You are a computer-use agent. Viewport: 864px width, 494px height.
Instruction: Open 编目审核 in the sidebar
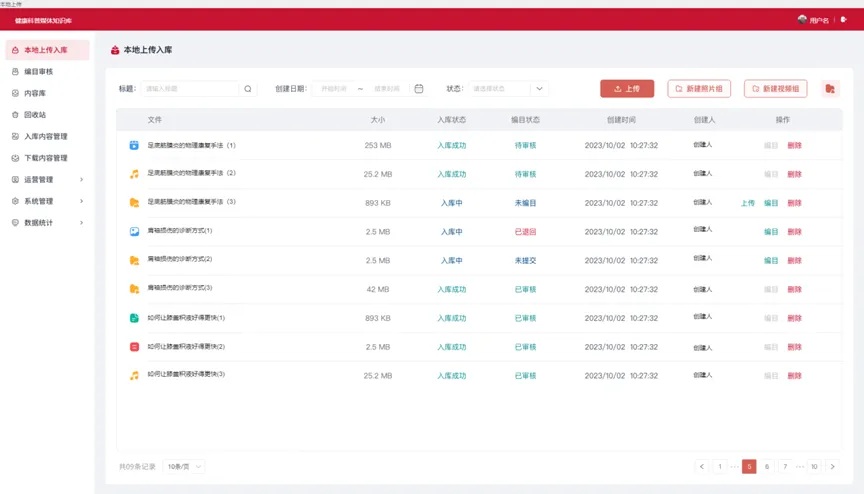[x=38, y=72]
